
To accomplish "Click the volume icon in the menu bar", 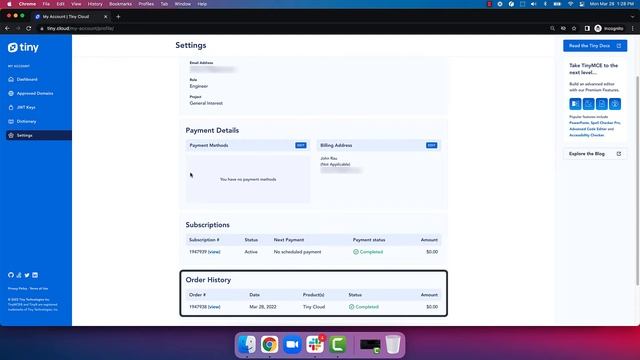I will pos(533,4).
